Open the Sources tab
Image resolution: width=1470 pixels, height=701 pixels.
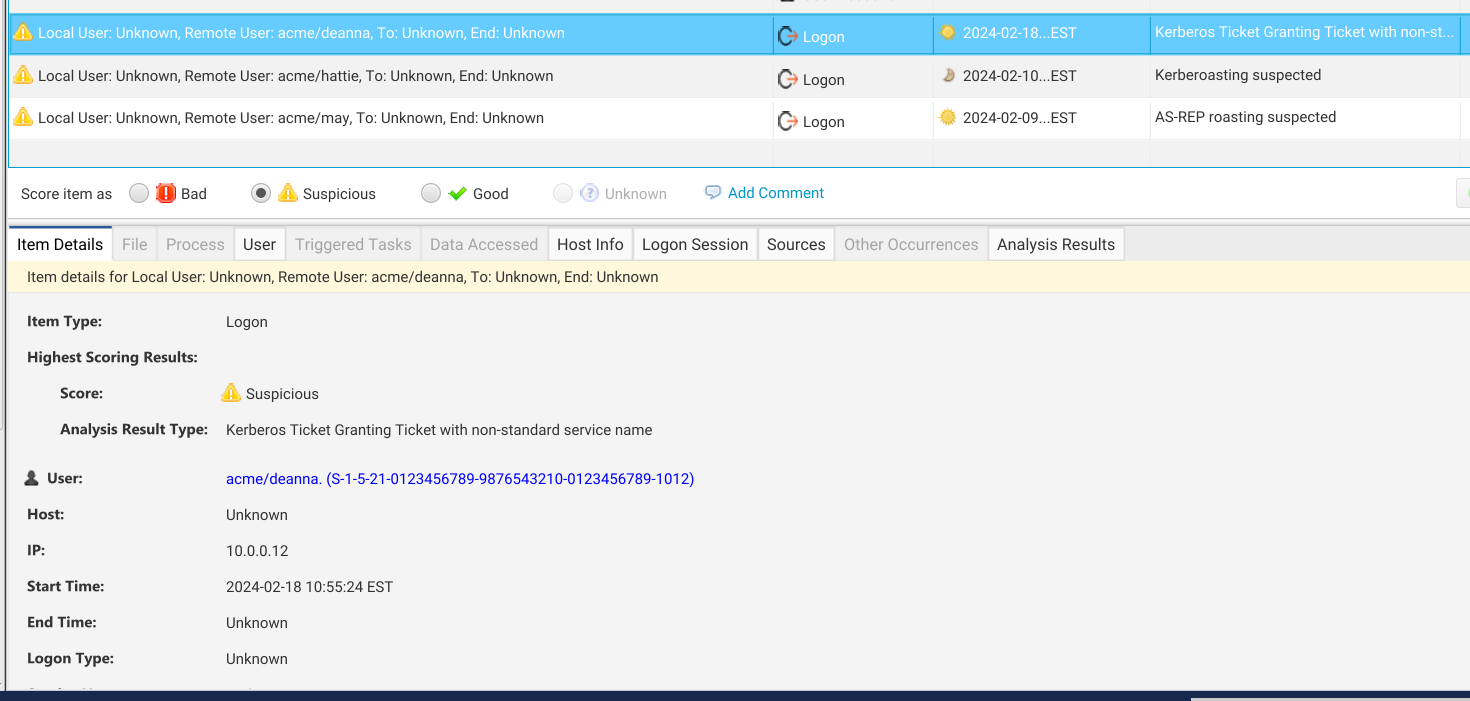(796, 243)
